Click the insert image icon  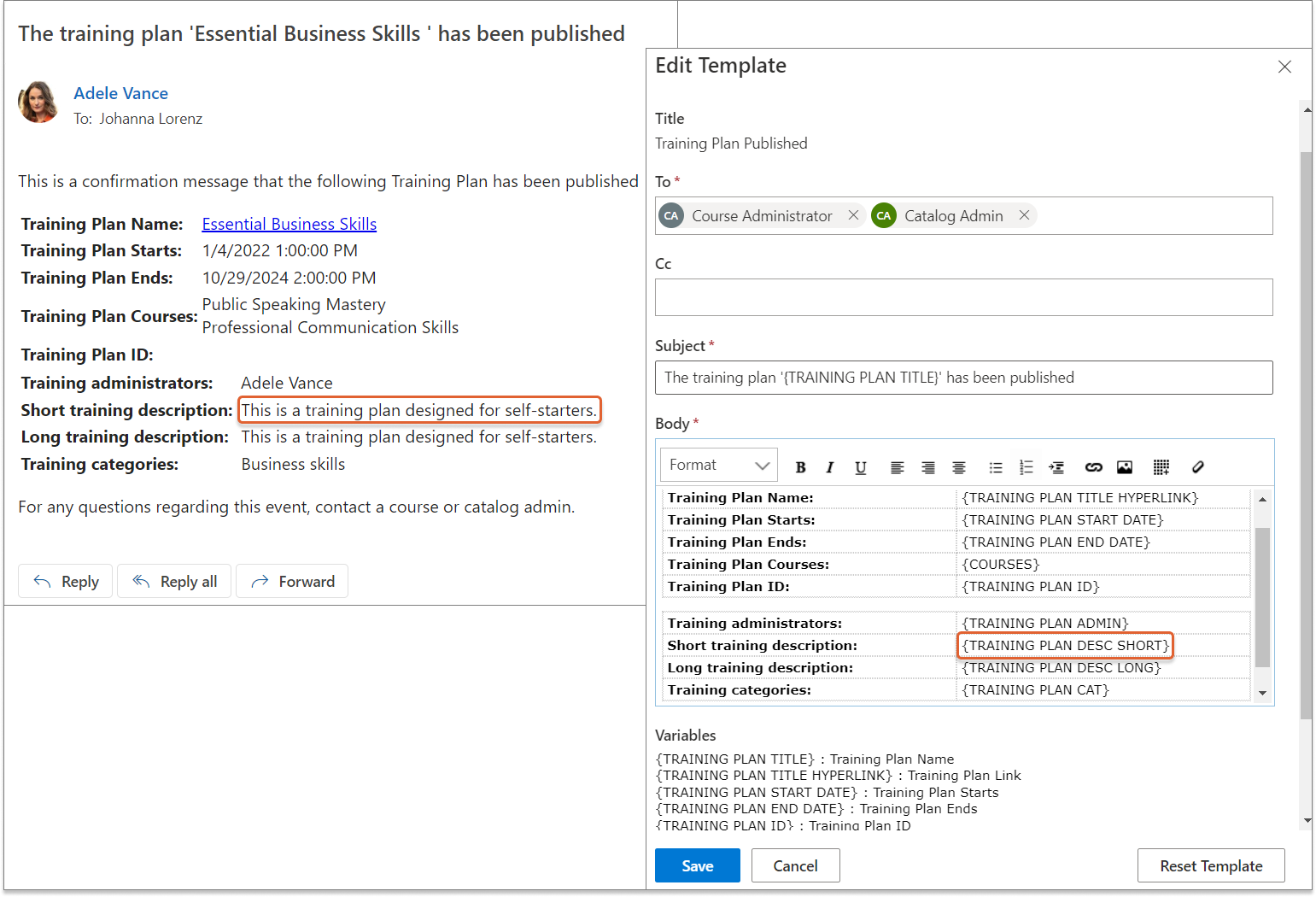[x=1125, y=467]
